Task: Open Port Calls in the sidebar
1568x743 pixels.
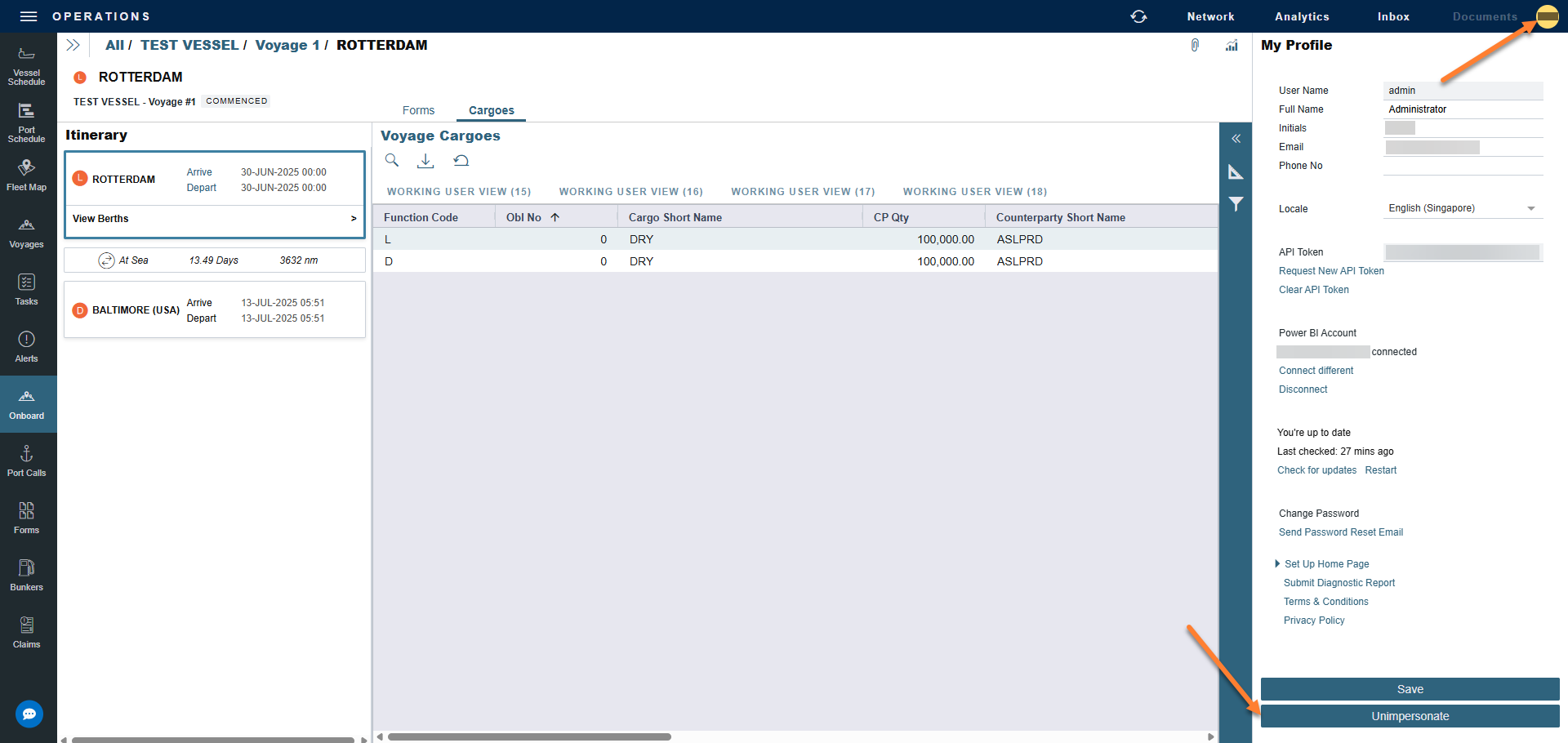Action: click(26, 462)
